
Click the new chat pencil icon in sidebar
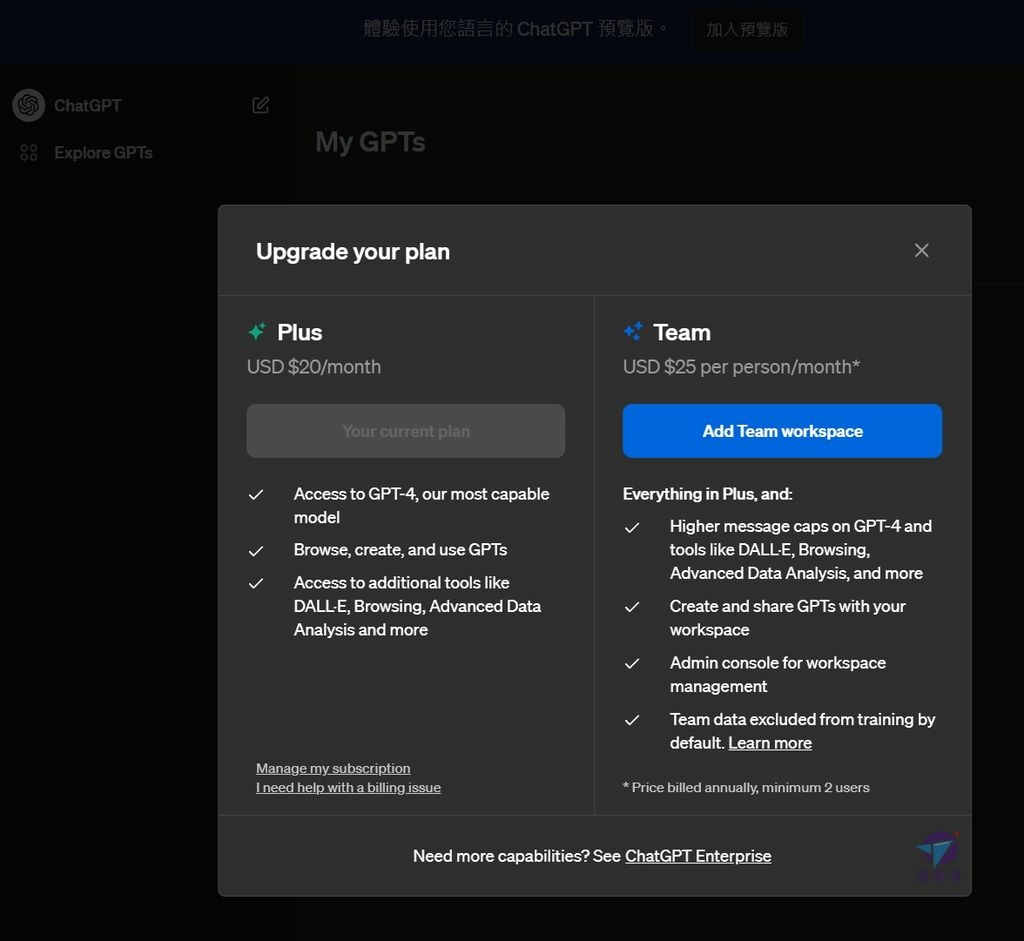point(261,105)
